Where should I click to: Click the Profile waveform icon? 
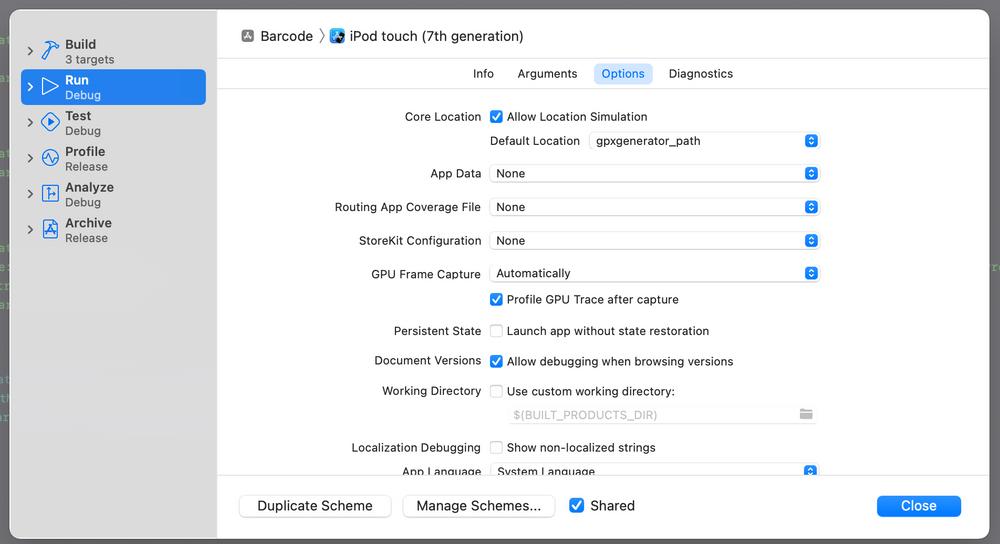[50, 158]
